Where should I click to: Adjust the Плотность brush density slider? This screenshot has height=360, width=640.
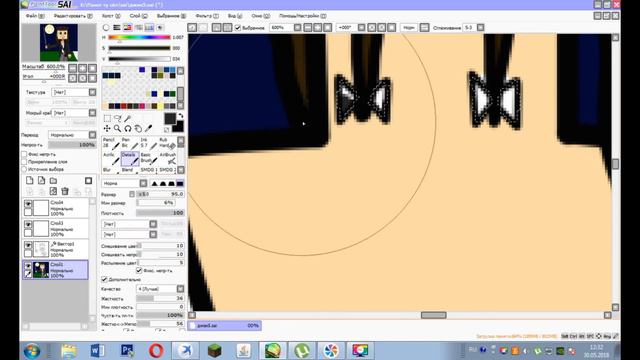(x=160, y=213)
